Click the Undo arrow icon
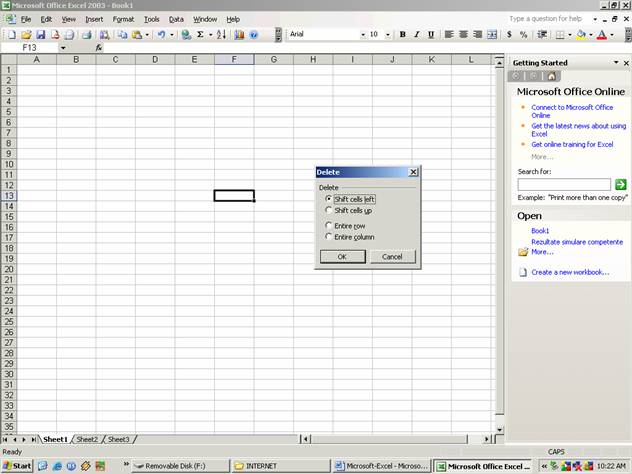This screenshot has width=632, height=474. [162, 35]
